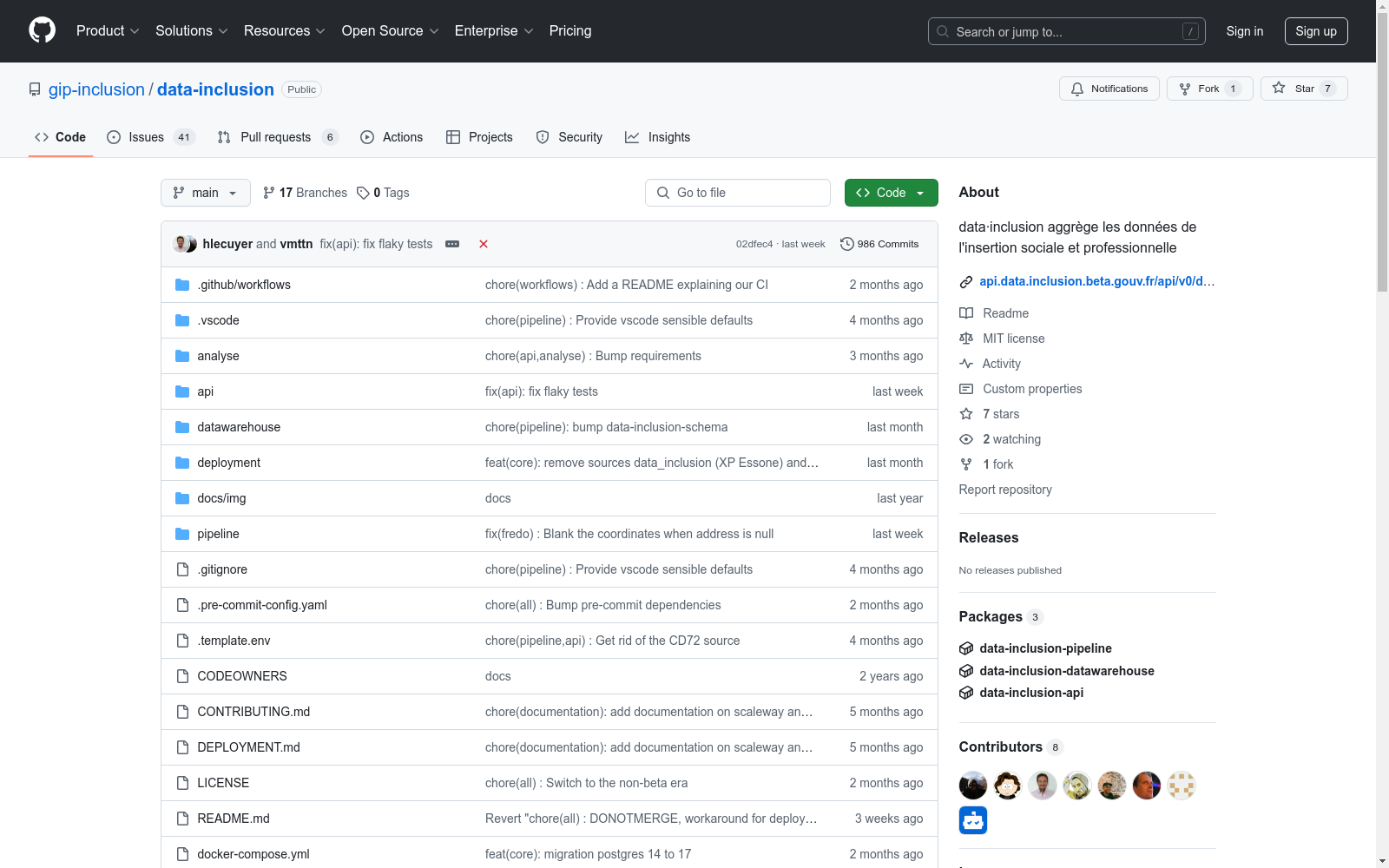Click package icon for data-inclusion-api
Viewport: 1389px width, 868px height.
[966, 693]
